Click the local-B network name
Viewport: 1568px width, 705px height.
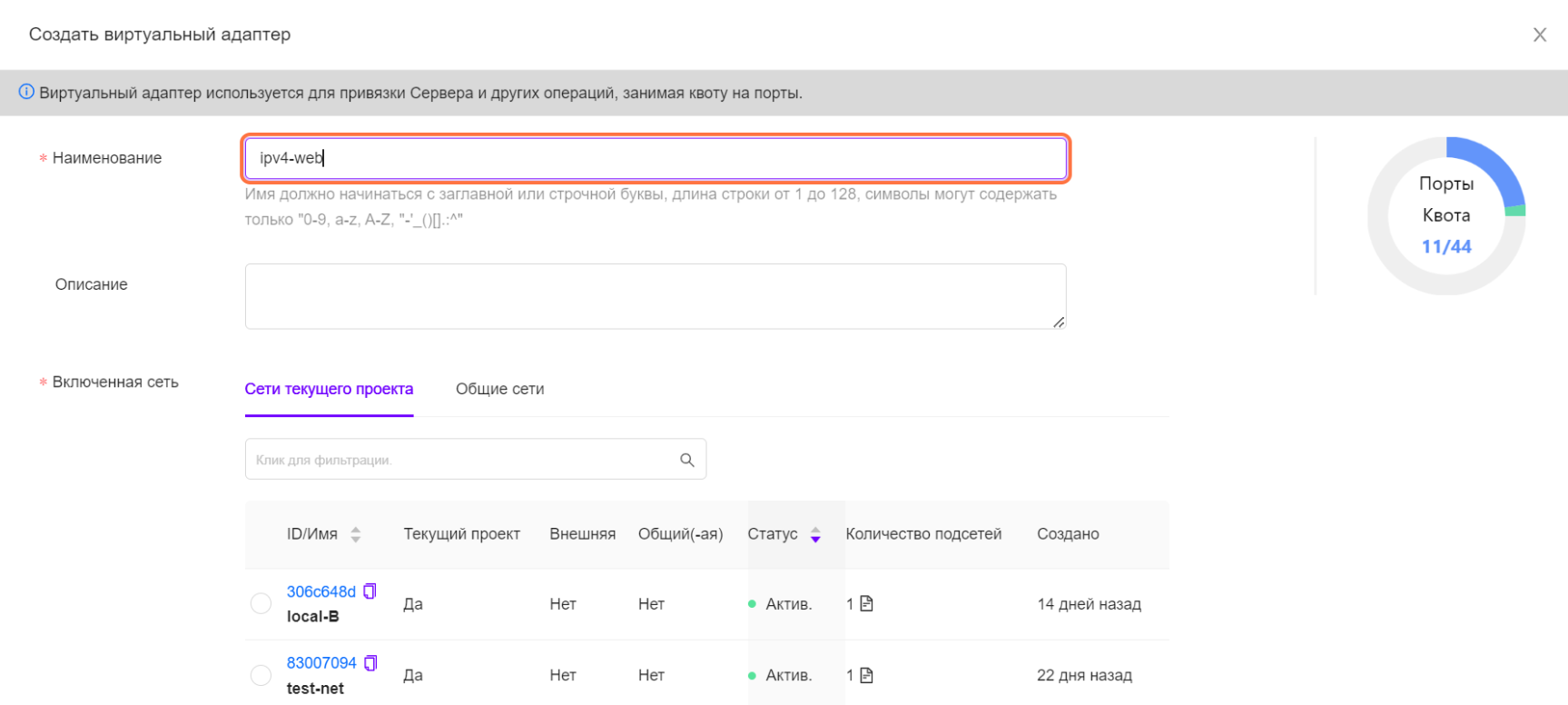312,617
